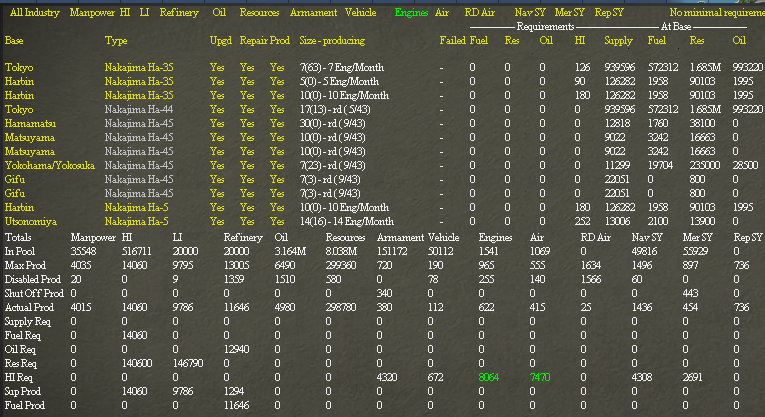Click In Pool Resources value 8.038M
Screen dimensions: 765x417
340,251
